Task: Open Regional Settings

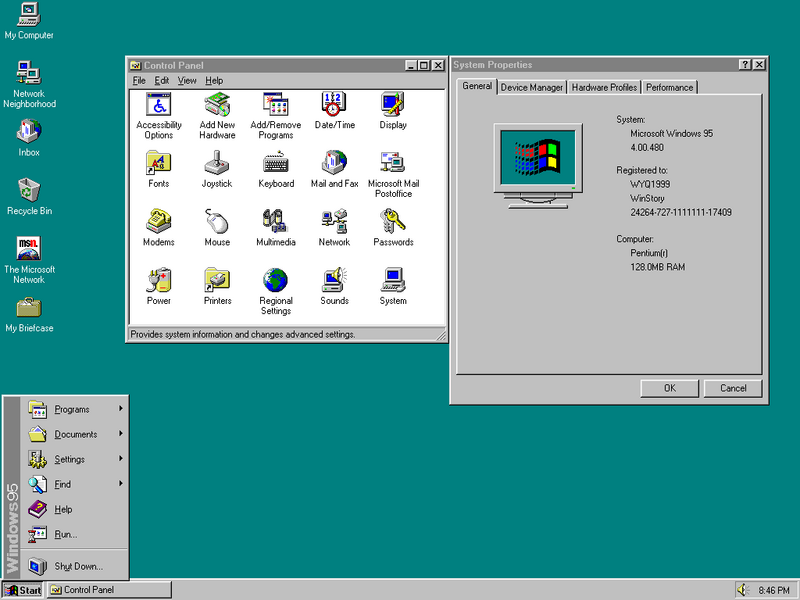Action: coord(275,281)
